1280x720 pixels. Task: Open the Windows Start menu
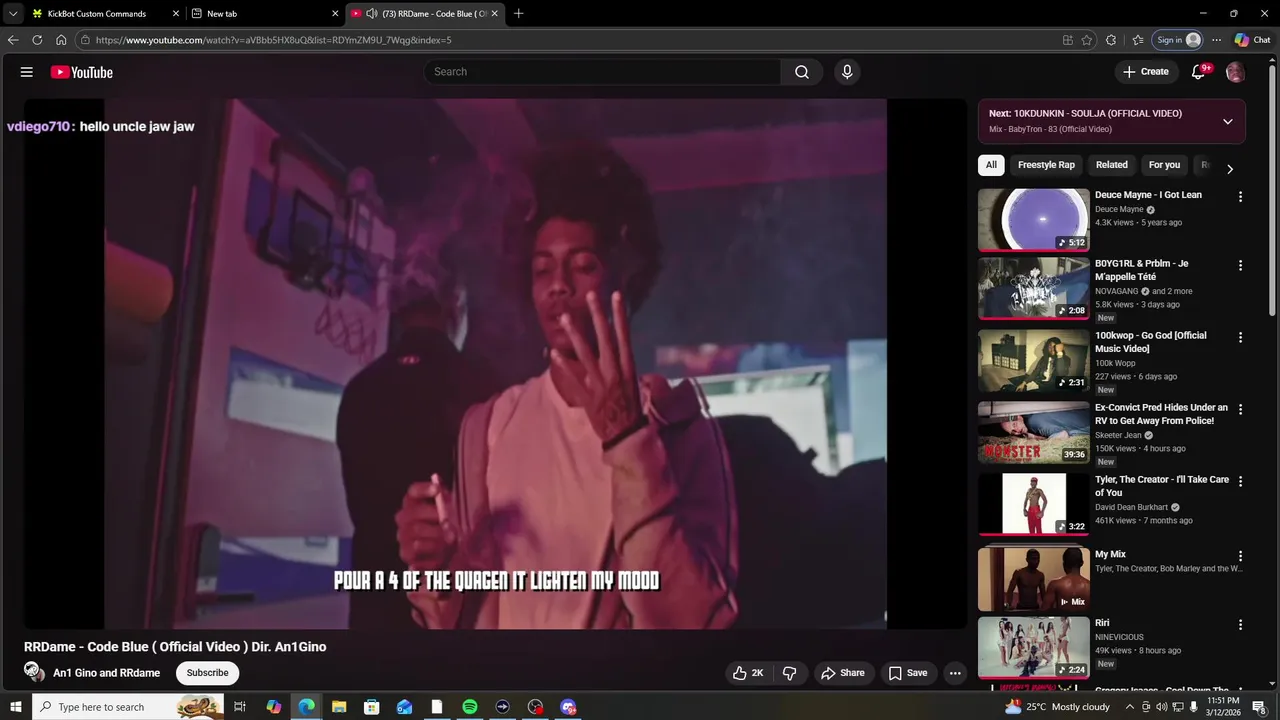(x=15, y=707)
